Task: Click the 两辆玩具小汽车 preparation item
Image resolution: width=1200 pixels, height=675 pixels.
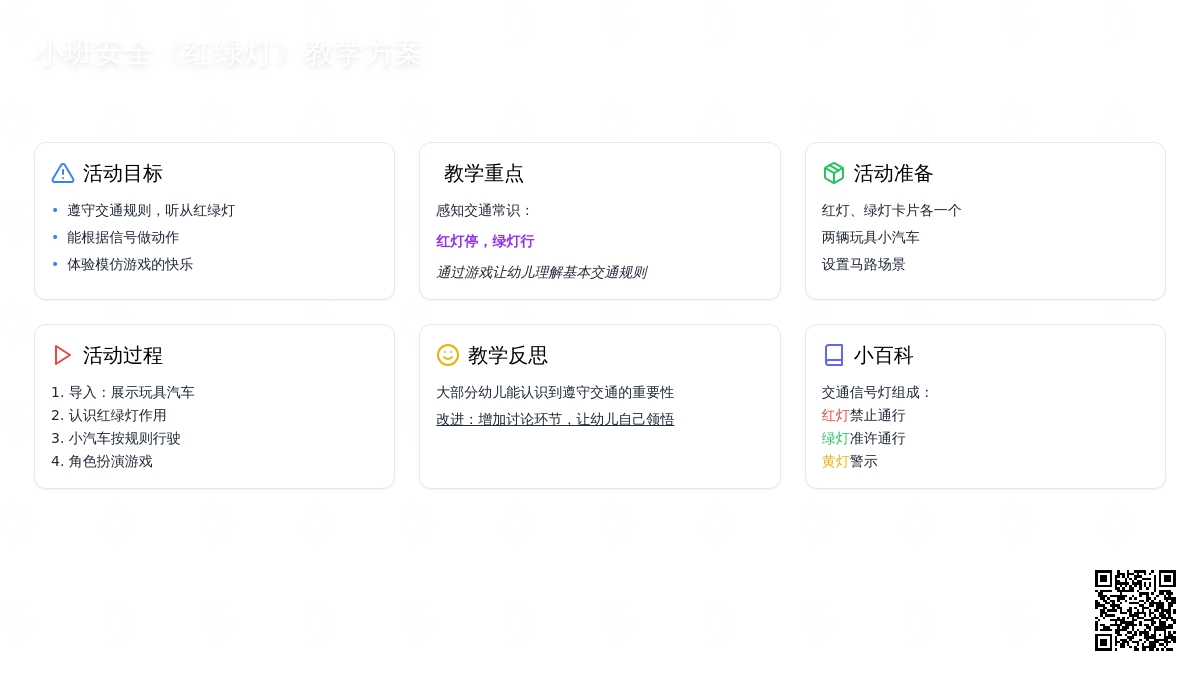Action: pos(870,237)
